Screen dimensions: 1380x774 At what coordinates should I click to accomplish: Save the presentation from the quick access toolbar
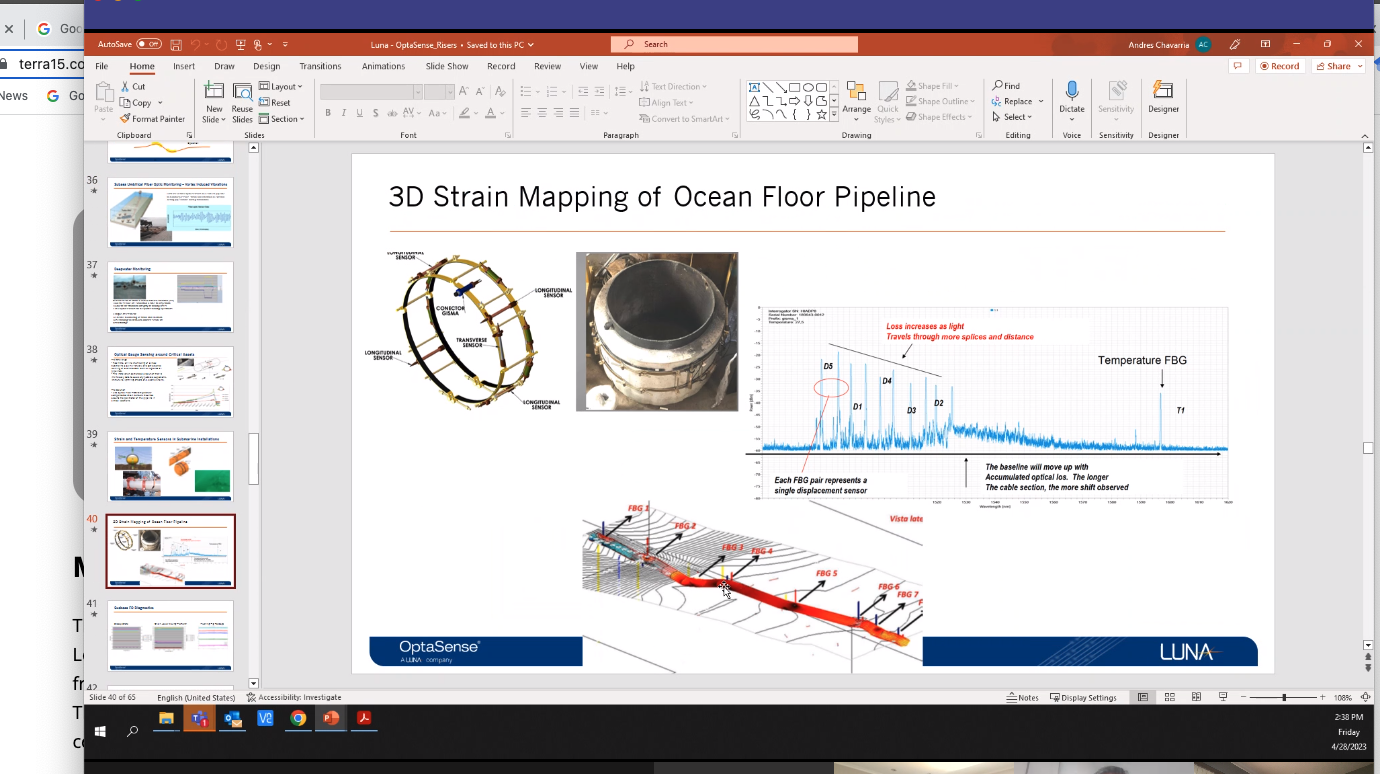[x=176, y=45]
